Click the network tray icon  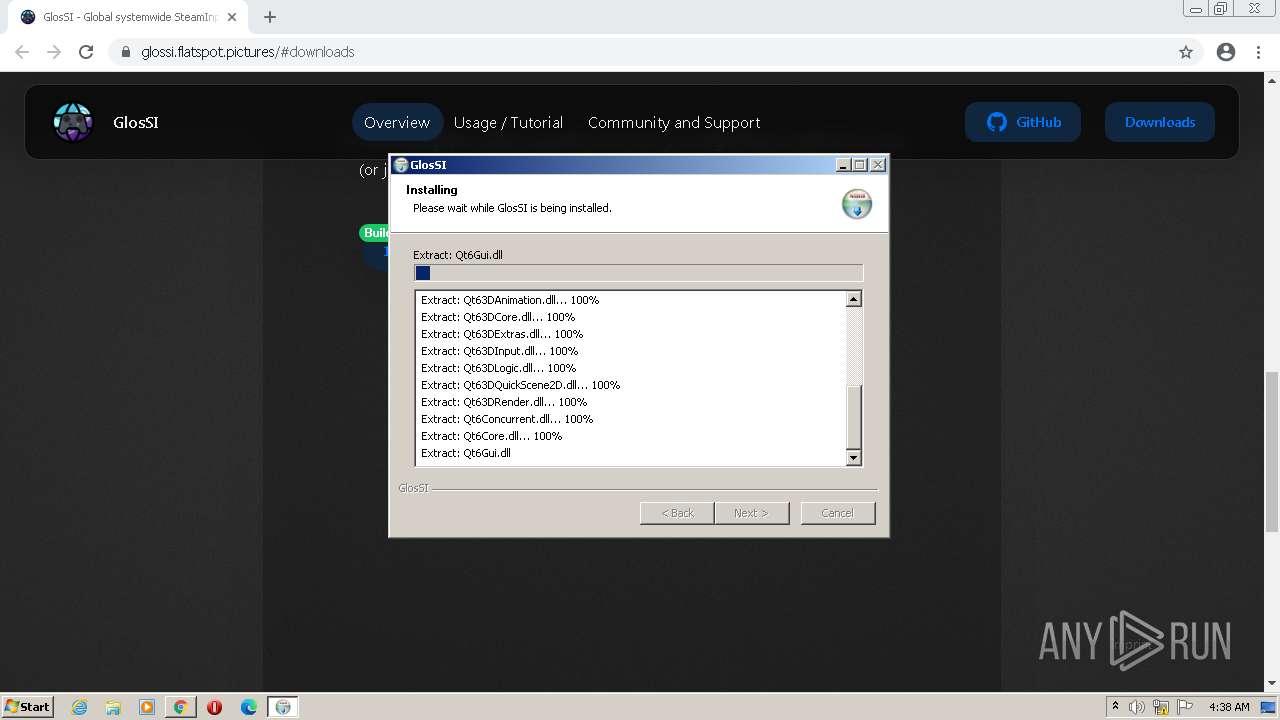[1161, 707]
